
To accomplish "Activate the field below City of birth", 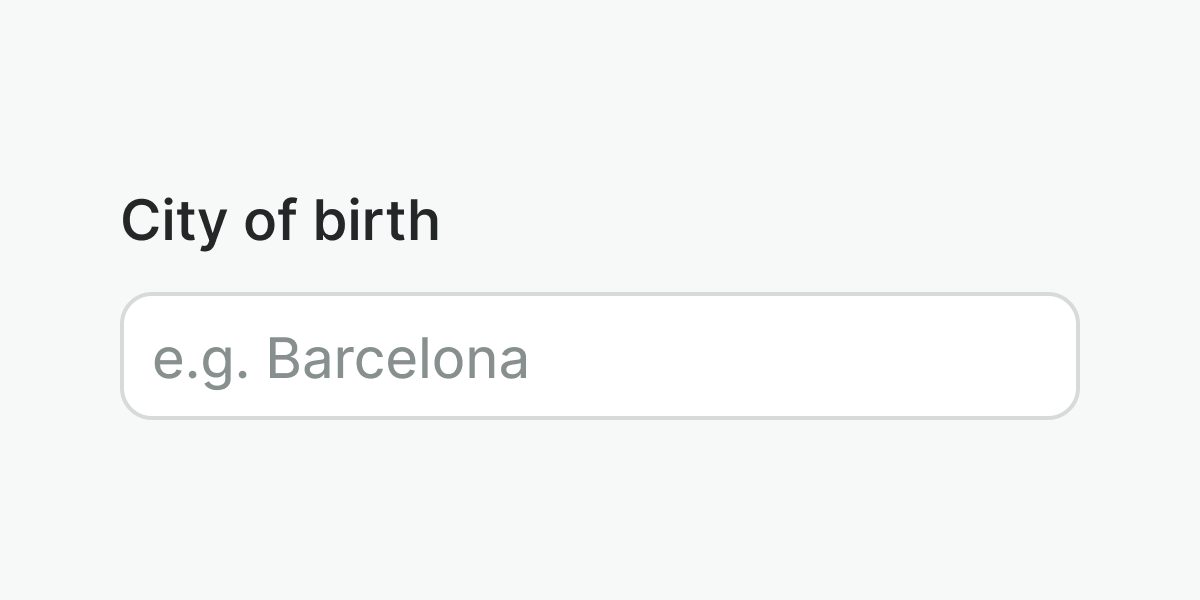I will [600, 356].
